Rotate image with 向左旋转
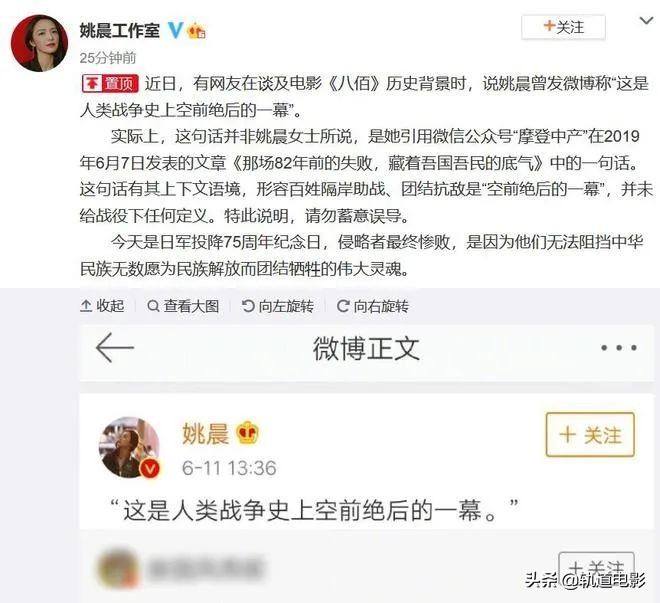 click(x=278, y=306)
